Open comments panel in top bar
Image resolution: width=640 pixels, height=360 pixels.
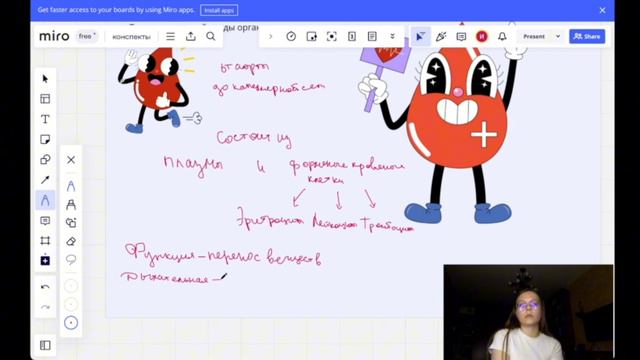click(x=461, y=36)
